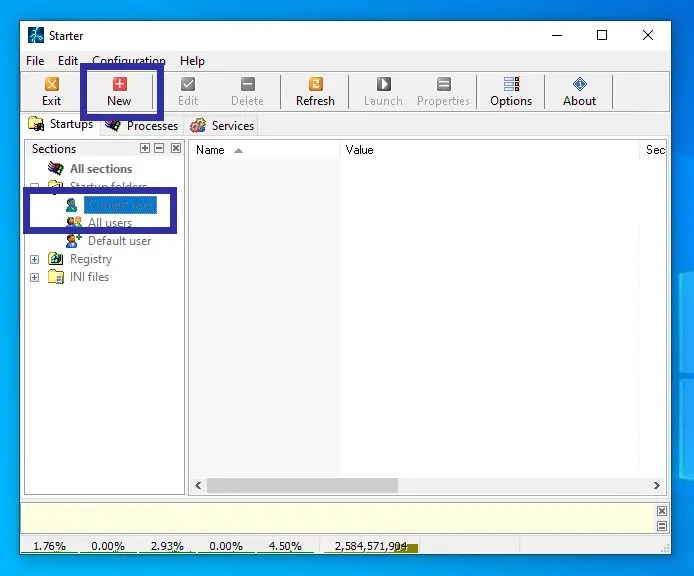Click the About toolbar icon
The height and width of the screenshot is (576, 694).
(579, 91)
